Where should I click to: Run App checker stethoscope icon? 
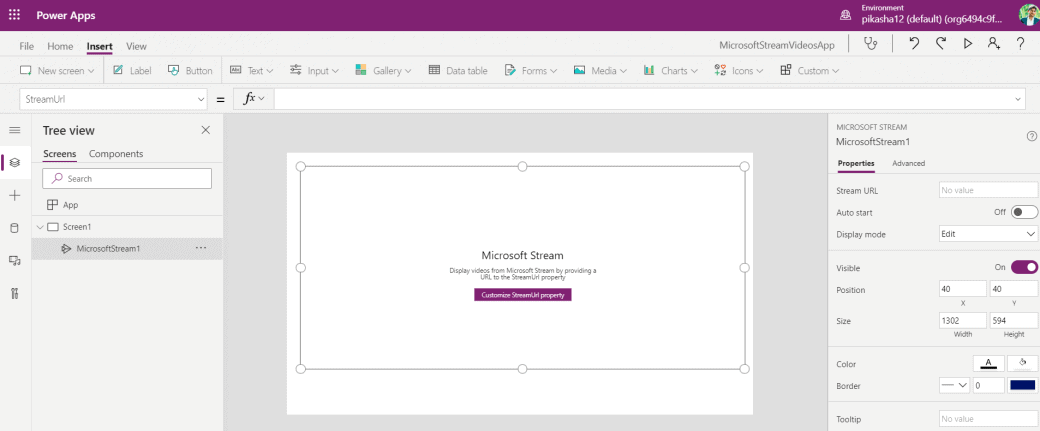click(x=870, y=44)
